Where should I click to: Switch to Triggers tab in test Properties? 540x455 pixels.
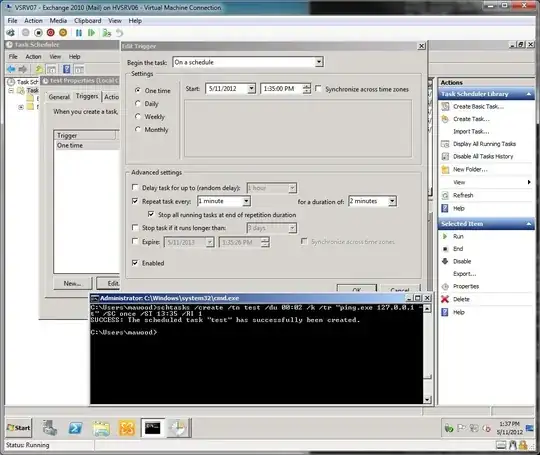87,96
